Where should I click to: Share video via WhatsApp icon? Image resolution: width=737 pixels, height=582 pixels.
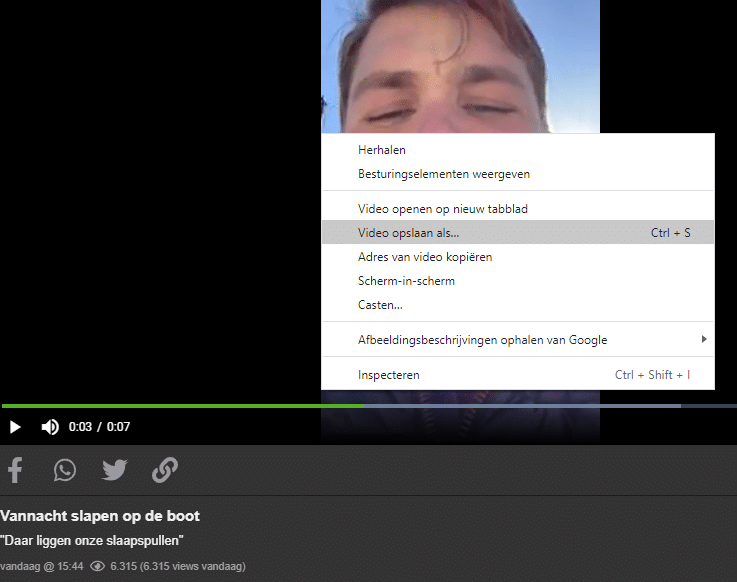coord(65,470)
